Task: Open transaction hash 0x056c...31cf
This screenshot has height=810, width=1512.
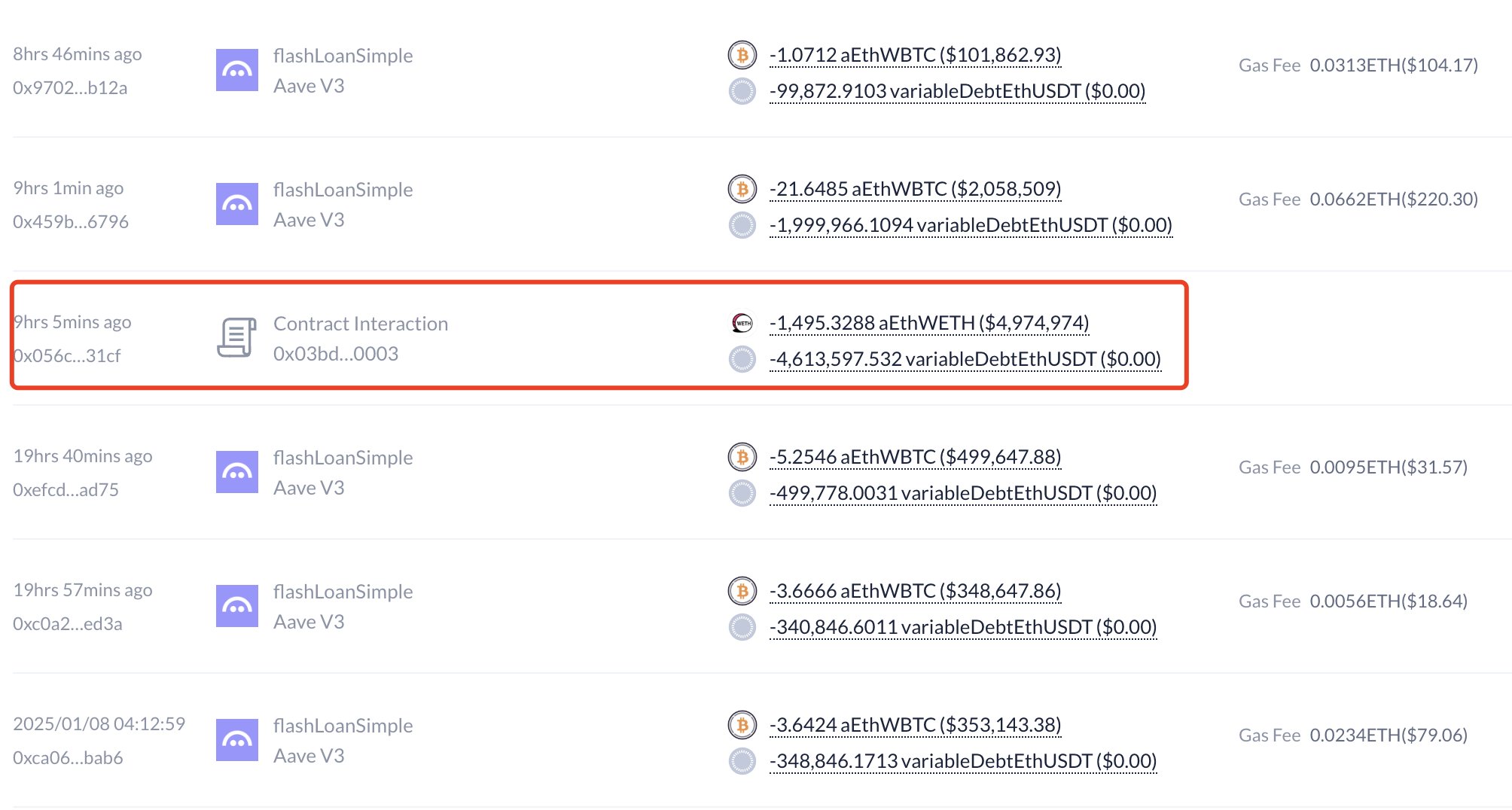Action: click(x=68, y=356)
